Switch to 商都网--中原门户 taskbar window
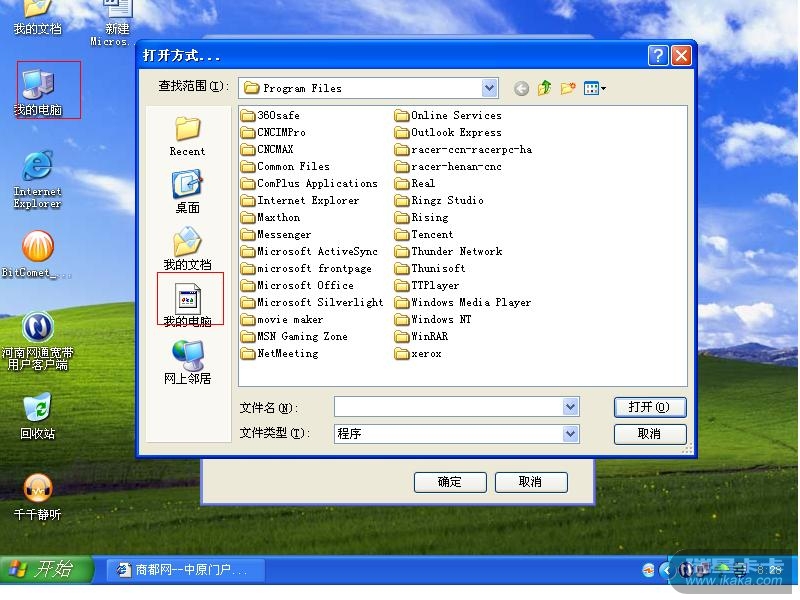The width and height of the screenshot is (800, 600). (185, 569)
